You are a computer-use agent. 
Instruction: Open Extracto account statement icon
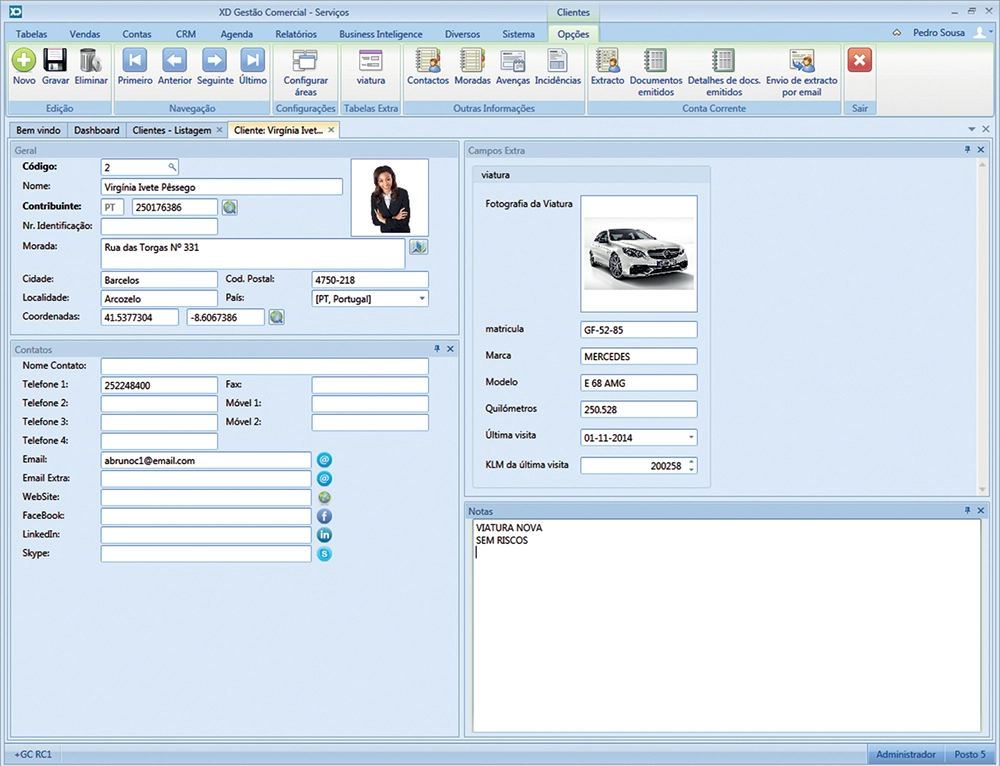coord(607,61)
